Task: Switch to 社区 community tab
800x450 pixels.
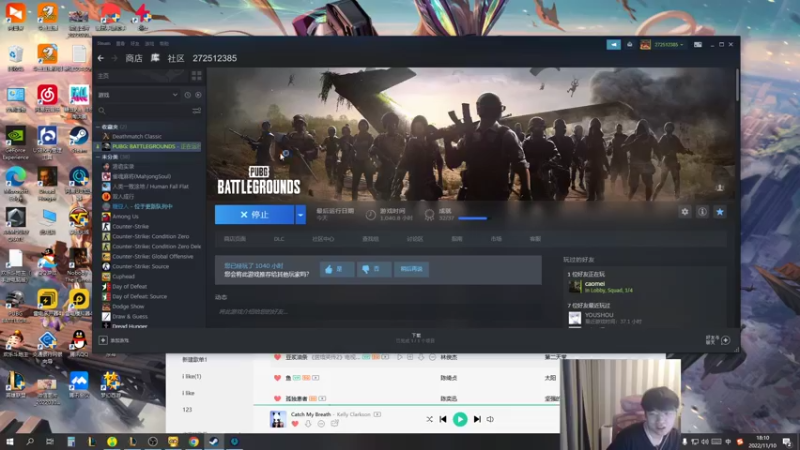Action: tap(176, 58)
